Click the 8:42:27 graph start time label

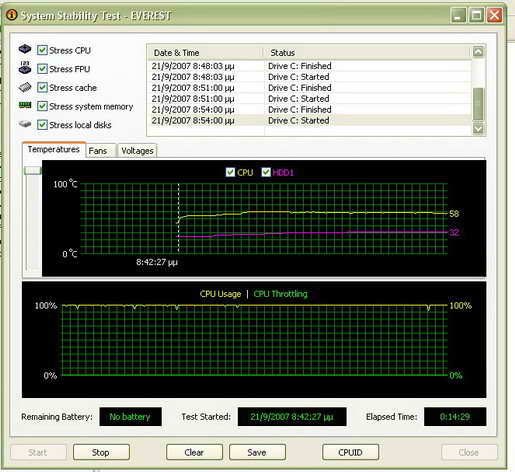coord(157,262)
